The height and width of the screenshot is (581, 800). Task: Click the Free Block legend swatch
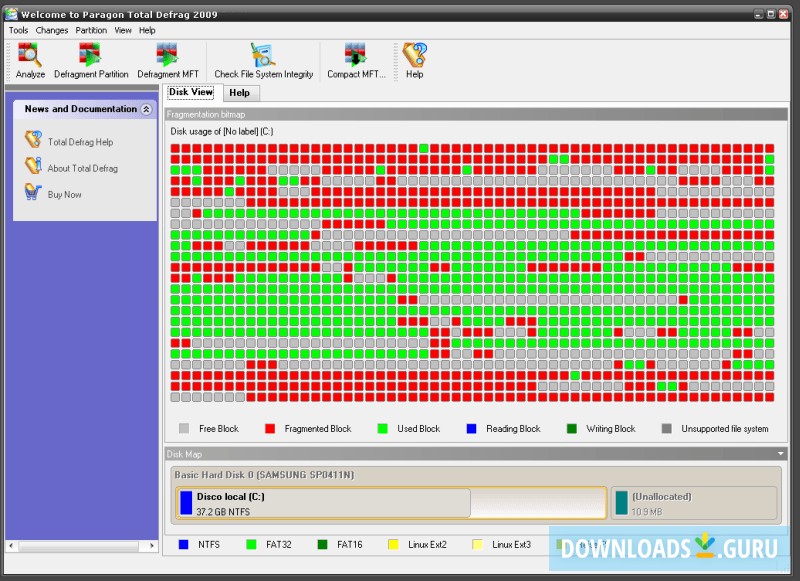click(184, 428)
